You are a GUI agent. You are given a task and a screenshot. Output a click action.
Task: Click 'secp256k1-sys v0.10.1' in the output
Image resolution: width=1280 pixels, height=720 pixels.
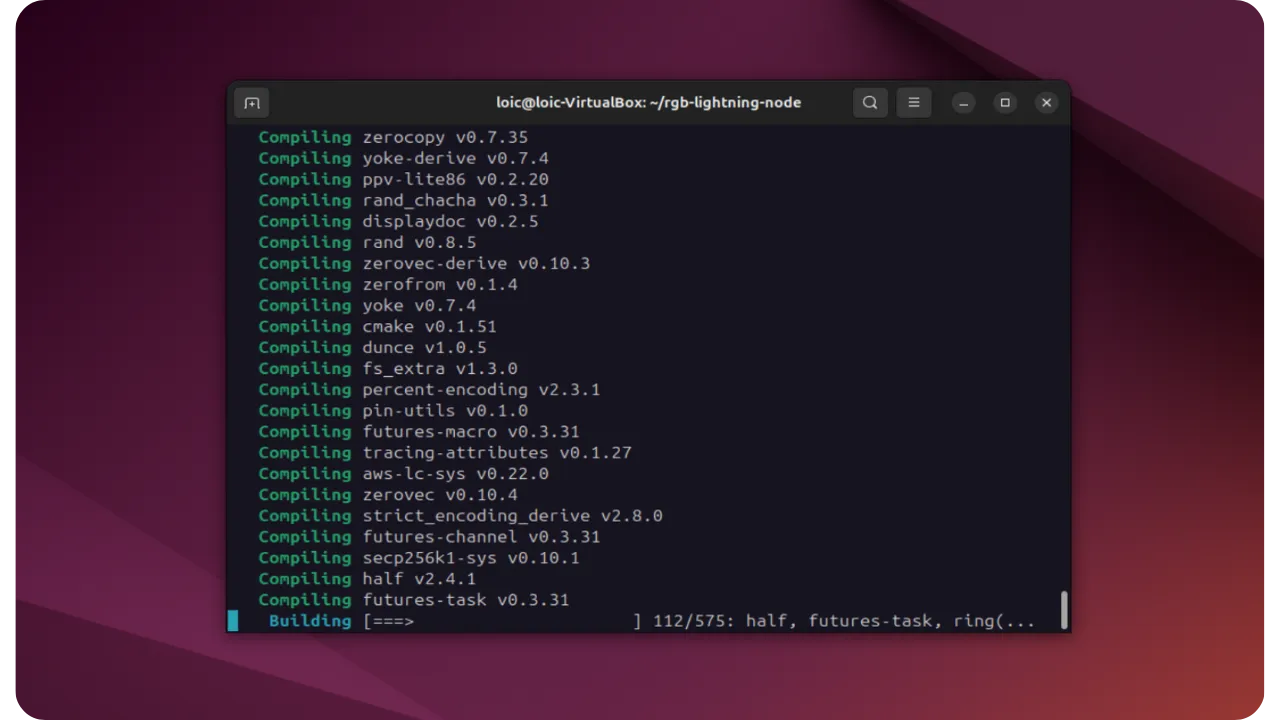(x=470, y=558)
